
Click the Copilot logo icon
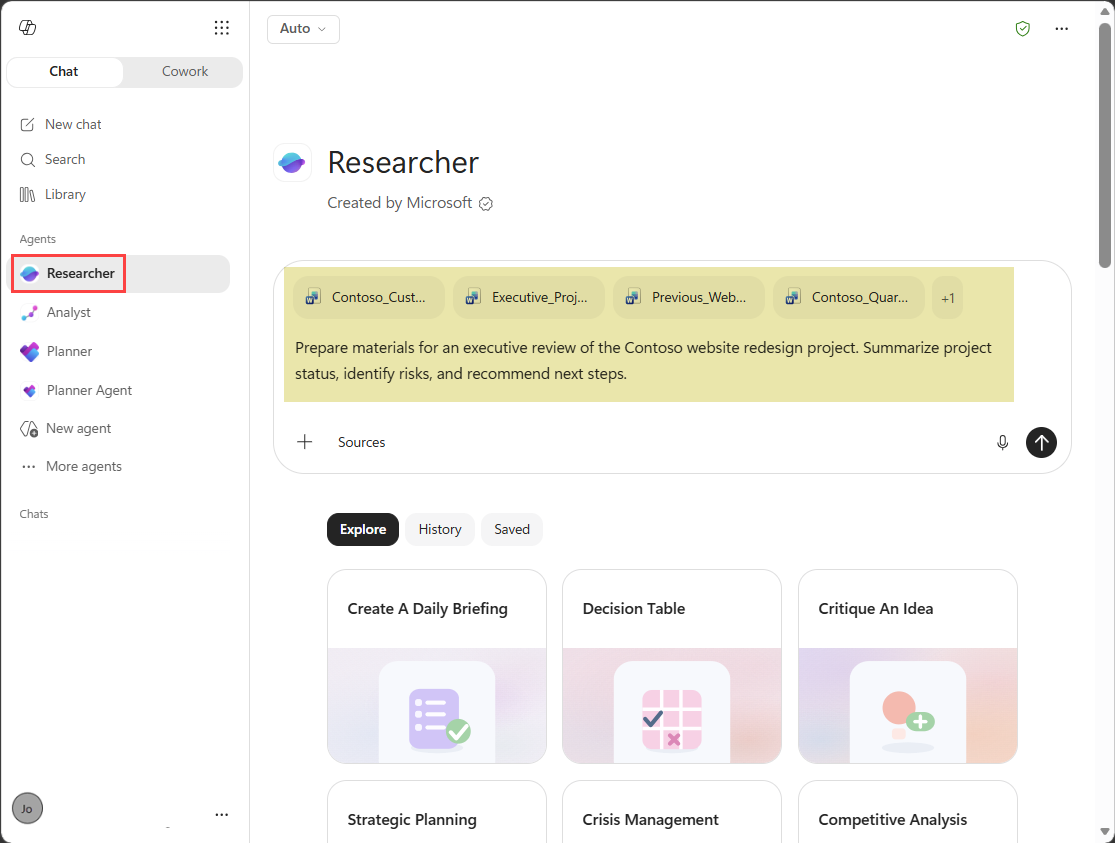[x=28, y=28]
